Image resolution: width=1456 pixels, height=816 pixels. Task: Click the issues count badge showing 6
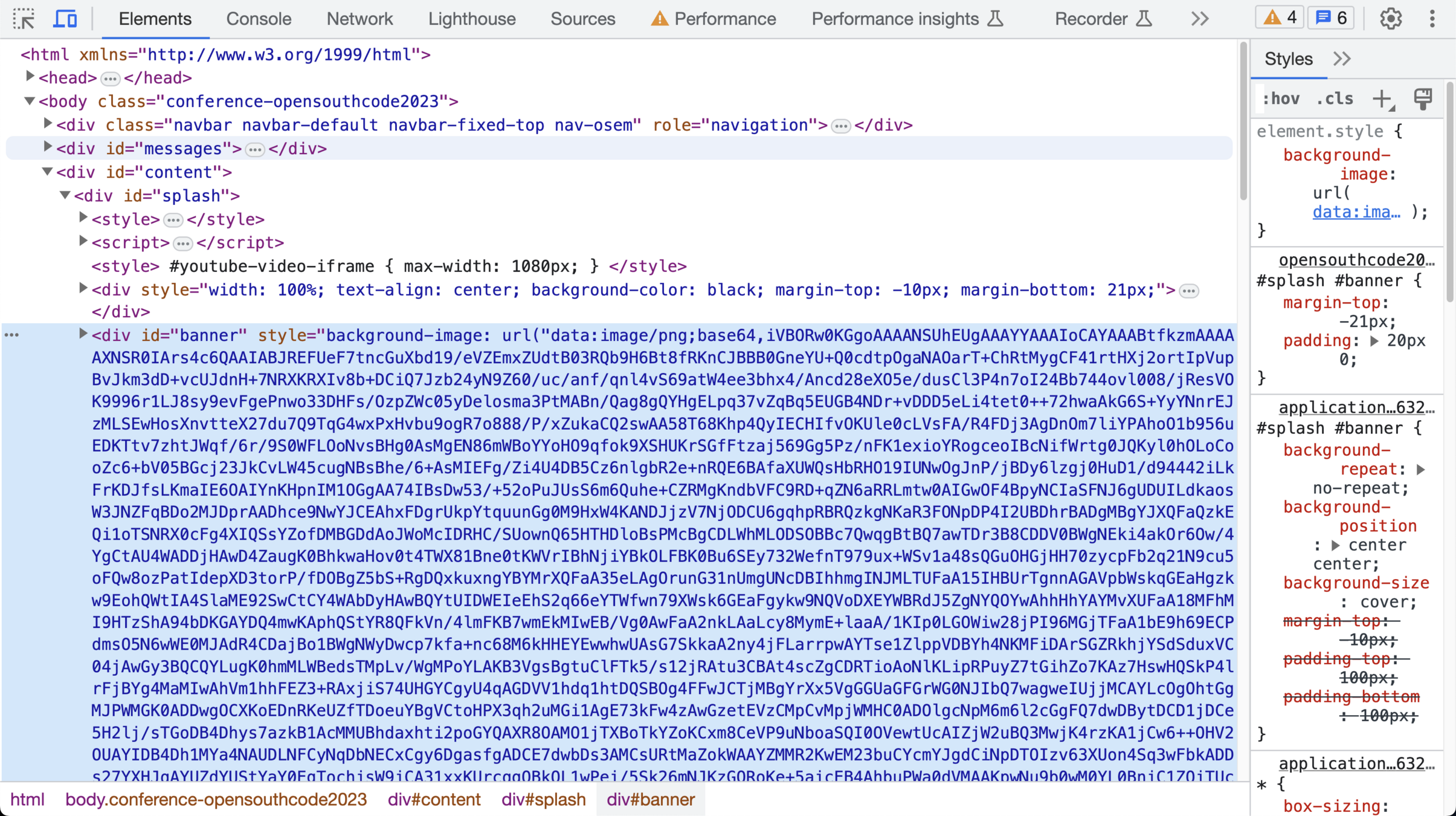coord(1331,18)
